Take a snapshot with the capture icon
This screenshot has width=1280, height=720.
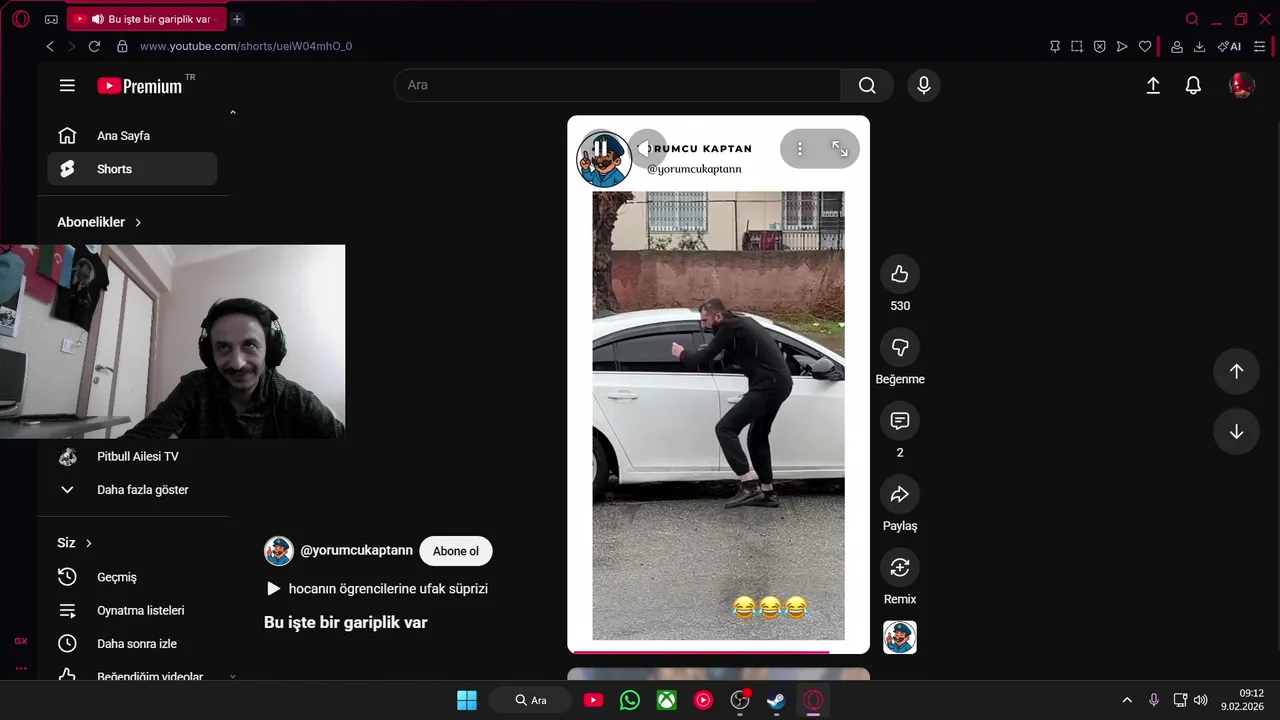(x=1077, y=46)
